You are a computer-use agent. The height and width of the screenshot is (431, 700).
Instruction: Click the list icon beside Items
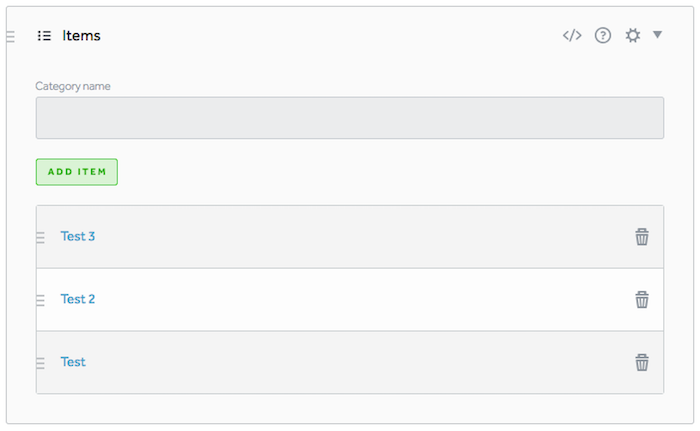44,36
